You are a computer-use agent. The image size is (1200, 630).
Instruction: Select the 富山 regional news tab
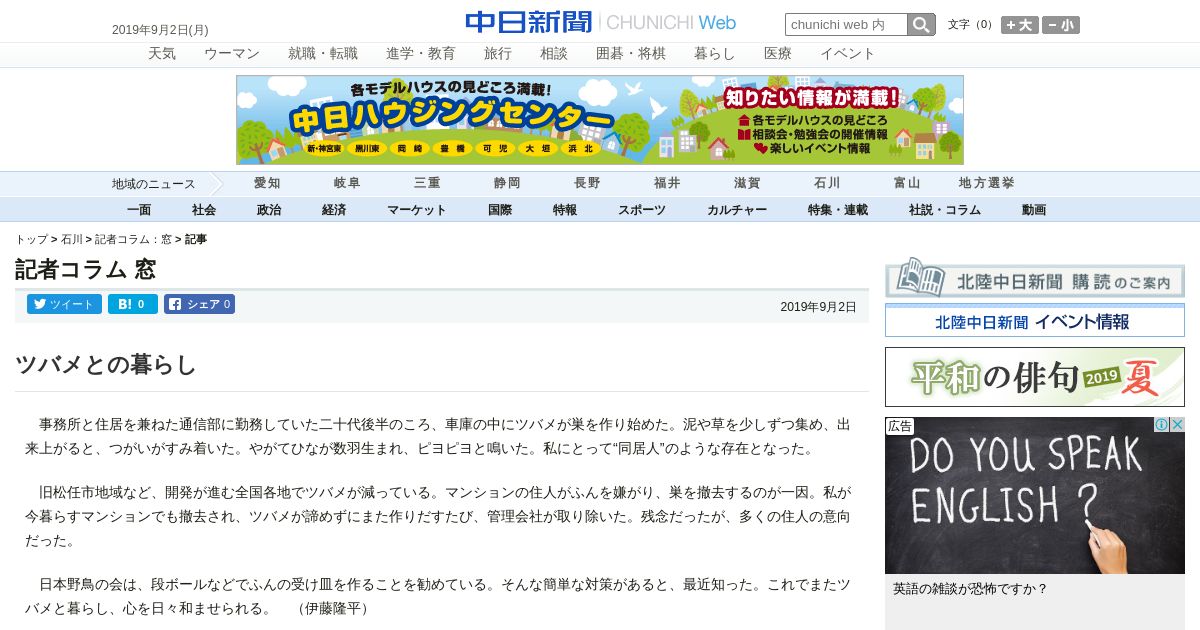[907, 184]
